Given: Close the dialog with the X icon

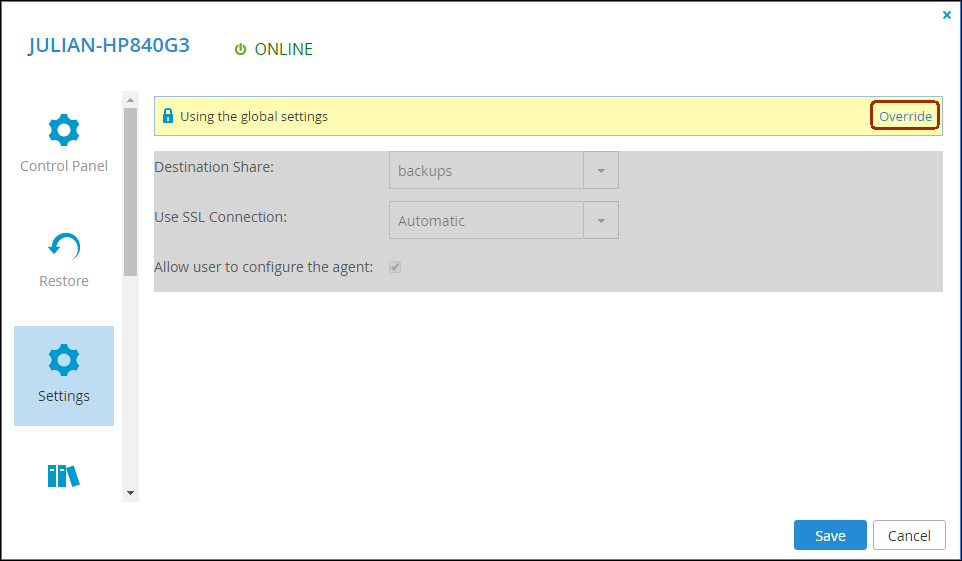Looking at the screenshot, I should (947, 15).
